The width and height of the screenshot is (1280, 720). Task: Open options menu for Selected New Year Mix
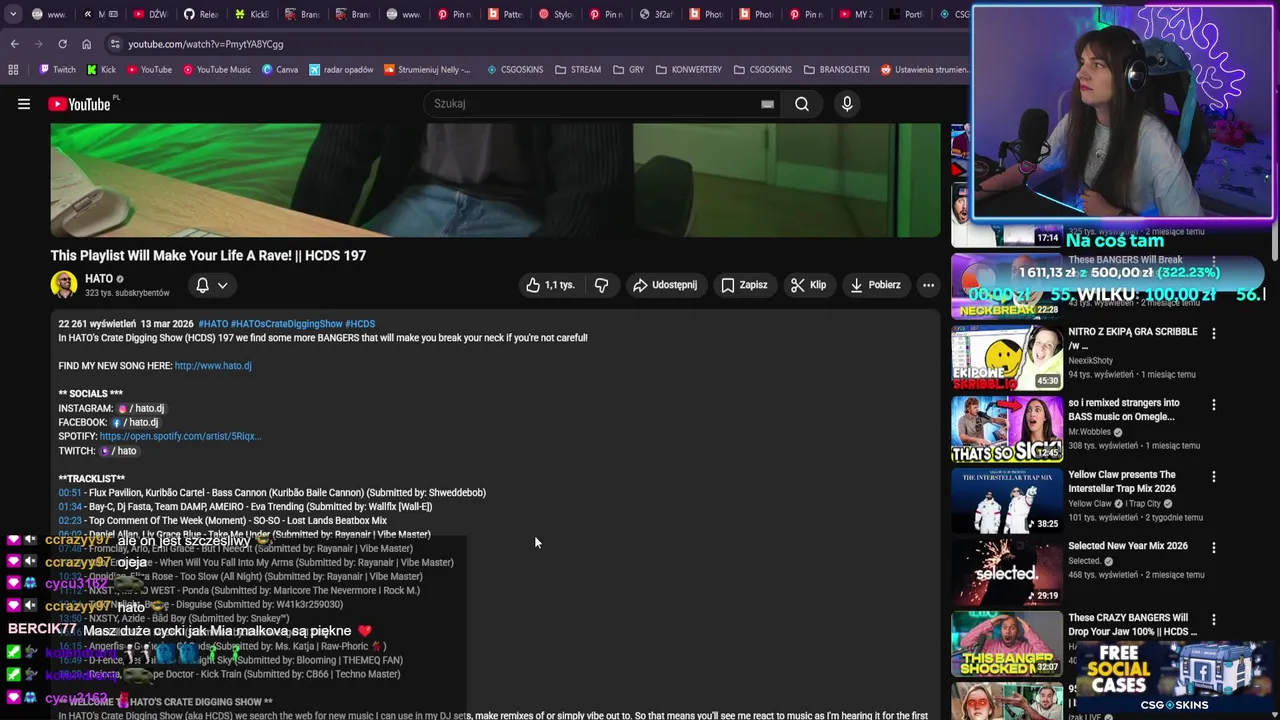(1214, 548)
